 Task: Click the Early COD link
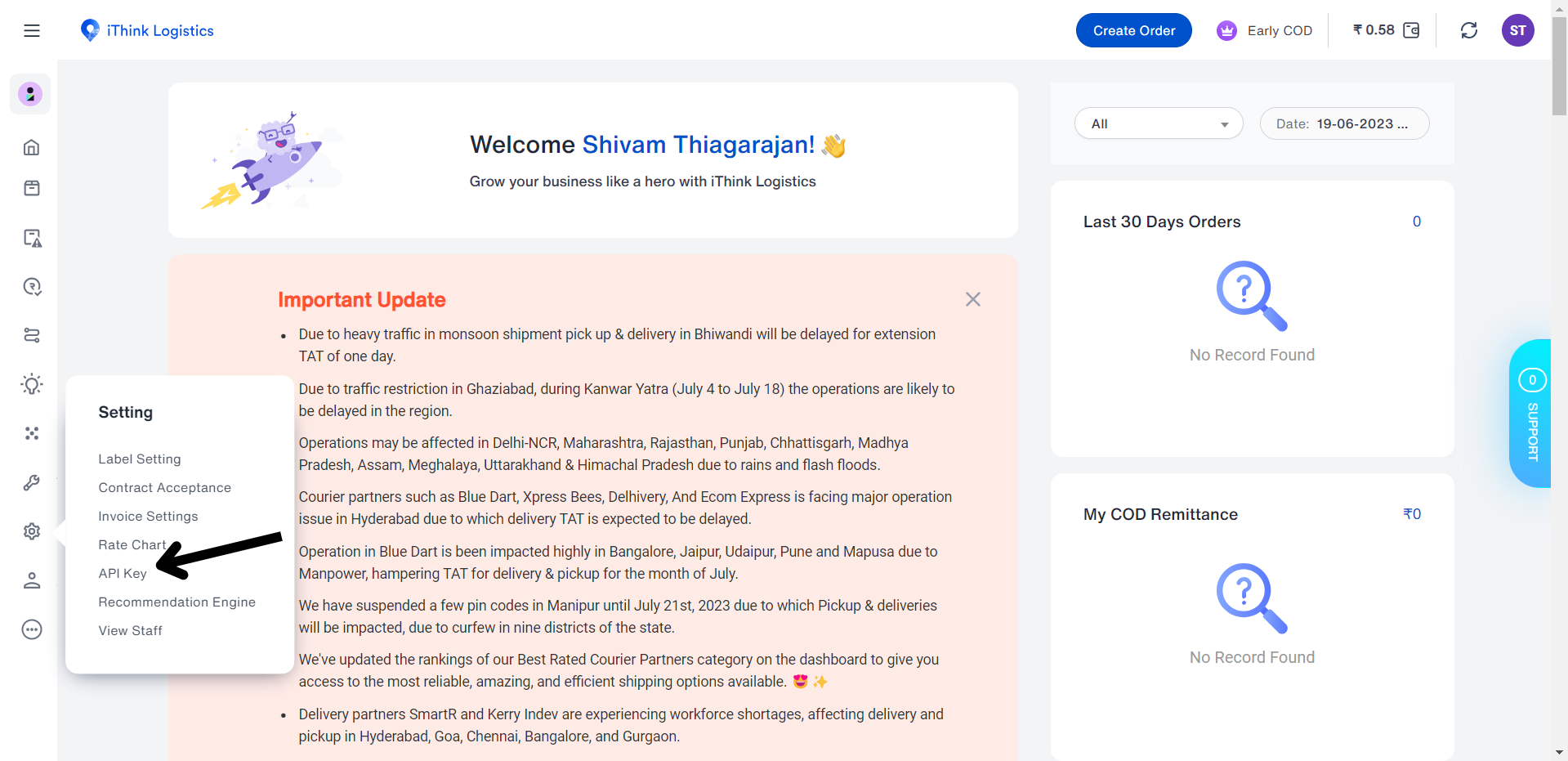click(x=1280, y=31)
